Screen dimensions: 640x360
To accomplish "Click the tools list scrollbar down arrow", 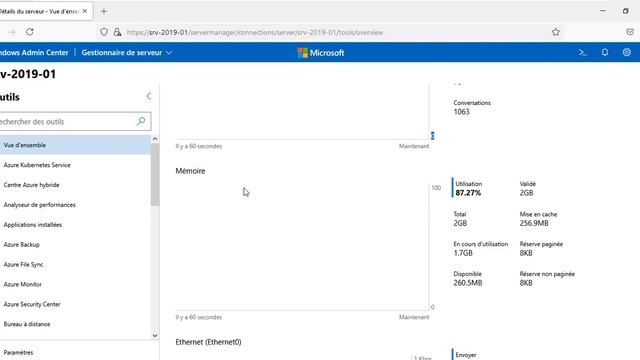I will [155, 336].
